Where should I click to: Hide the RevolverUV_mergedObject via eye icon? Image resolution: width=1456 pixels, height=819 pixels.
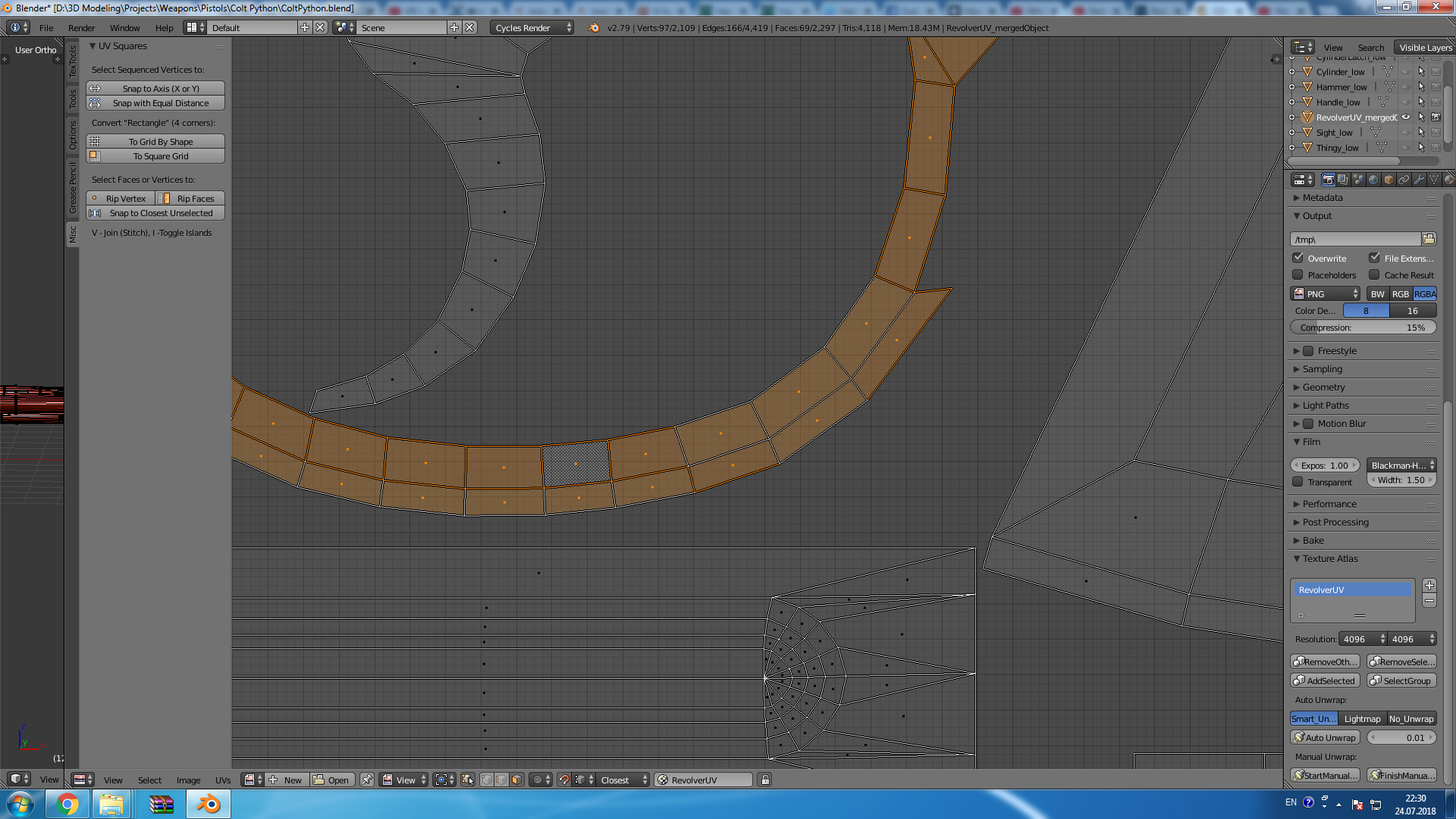pyautogui.click(x=1406, y=117)
